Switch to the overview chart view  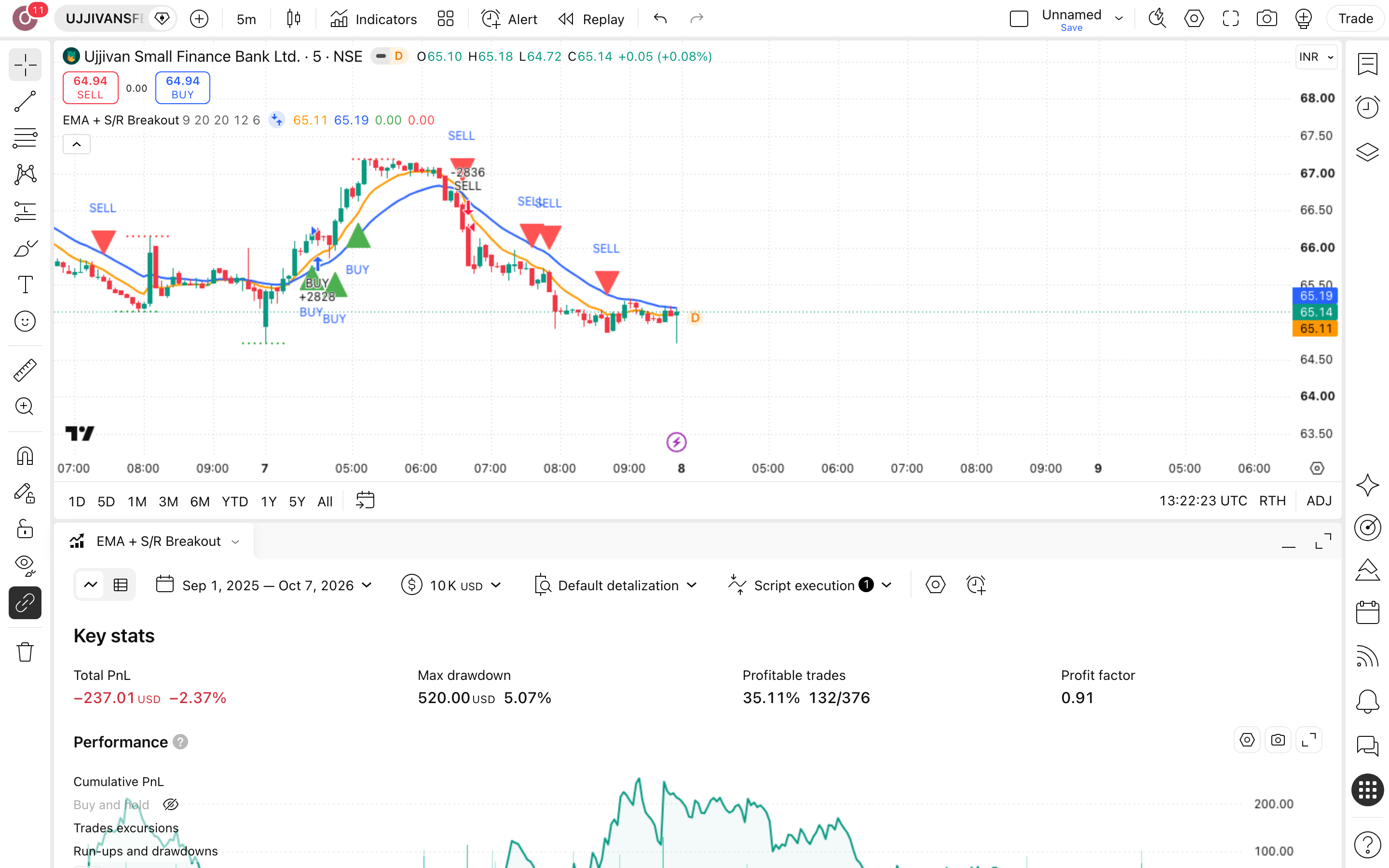pos(90,585)
